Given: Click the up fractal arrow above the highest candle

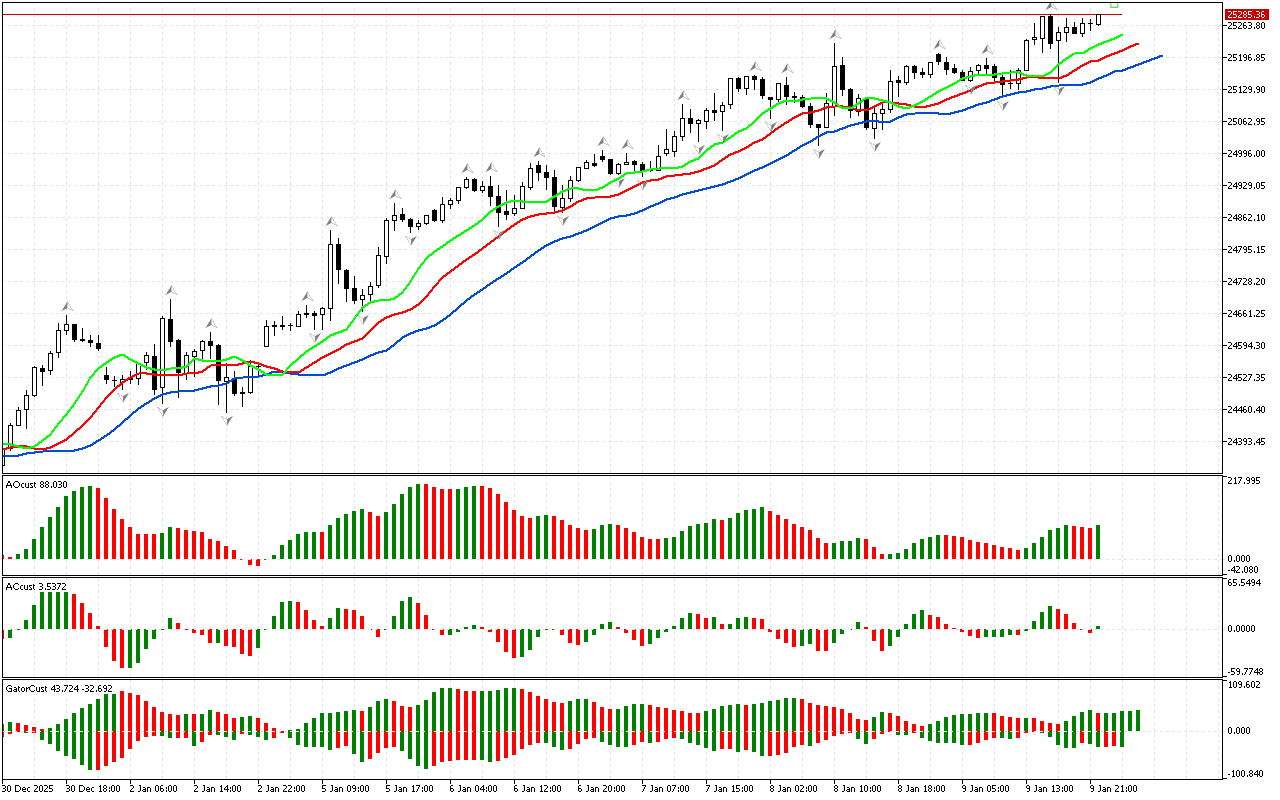Looking at the screenshot, I should [1051, 7].
